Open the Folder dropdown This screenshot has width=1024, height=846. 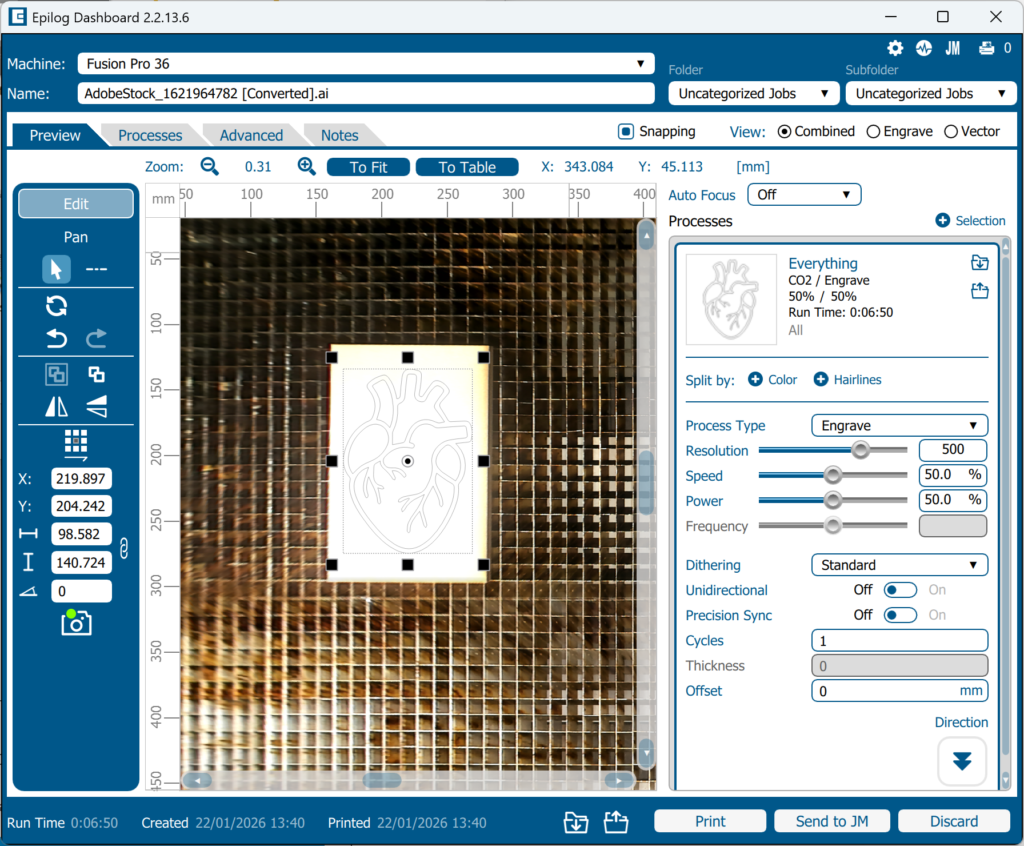coord(752,93)
